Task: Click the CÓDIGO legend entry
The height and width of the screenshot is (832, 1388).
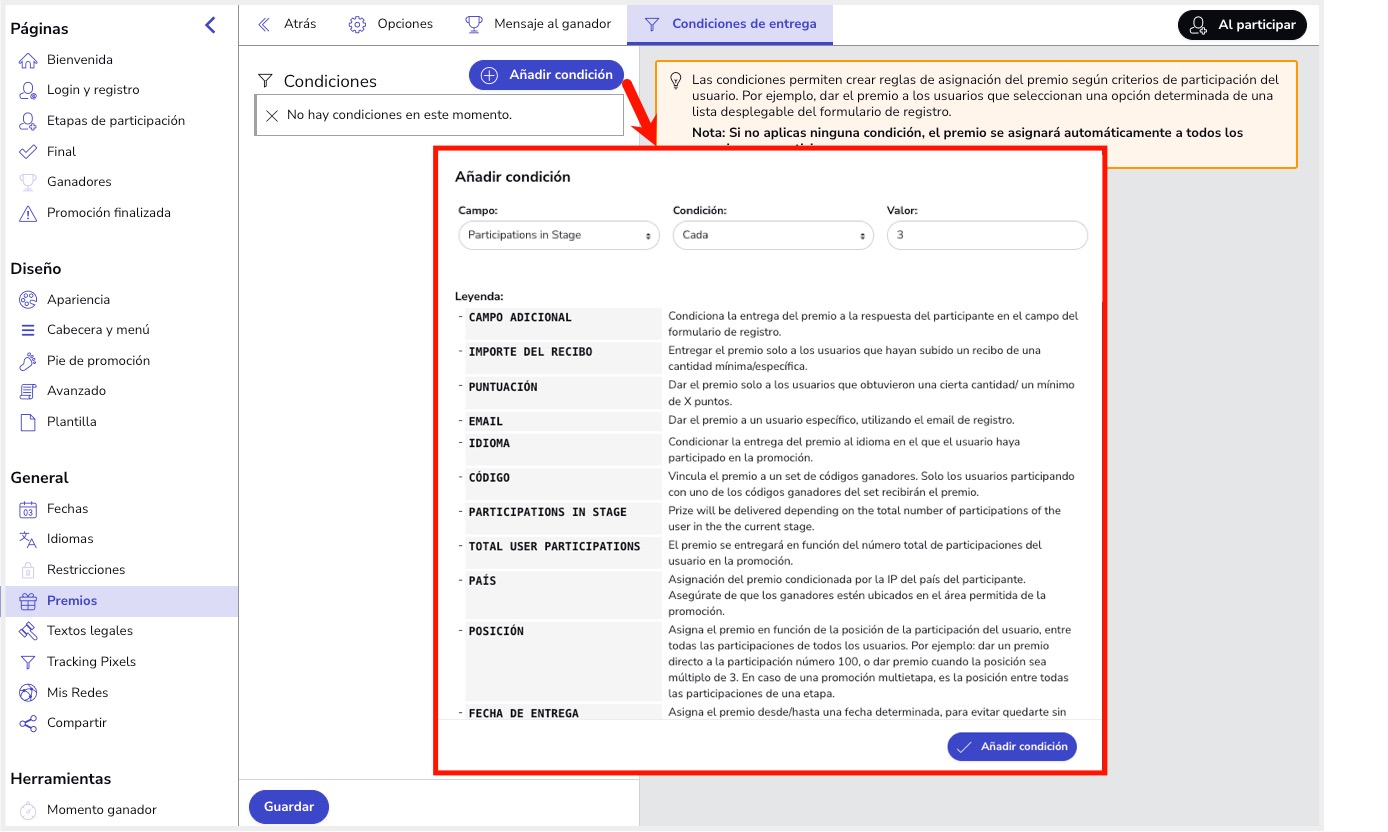Action: pyautogui.click(x=489, y=478)
